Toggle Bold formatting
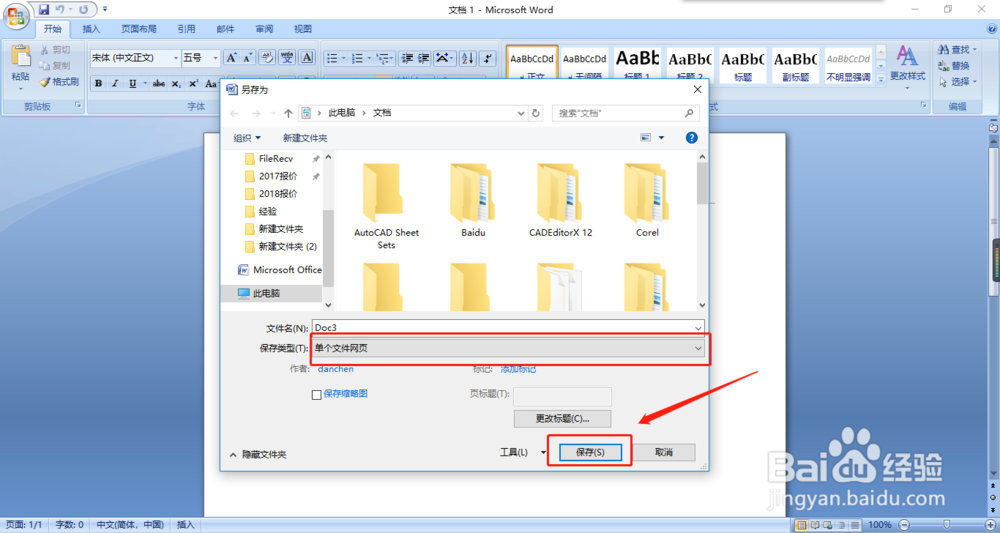Screen dimensions: 1000x533 [99, 84]
